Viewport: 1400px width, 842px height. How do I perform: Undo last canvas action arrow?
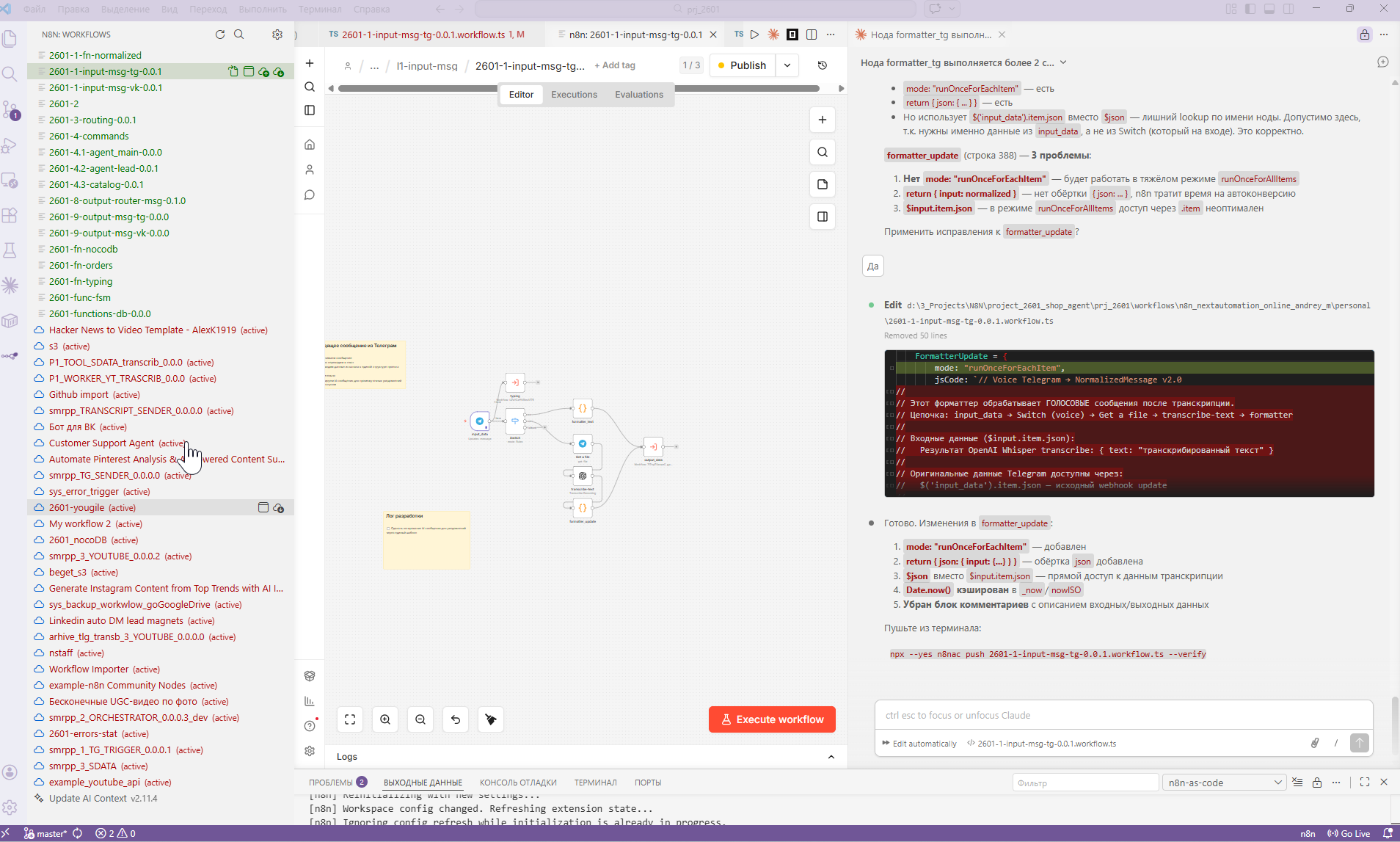(456, 719)
